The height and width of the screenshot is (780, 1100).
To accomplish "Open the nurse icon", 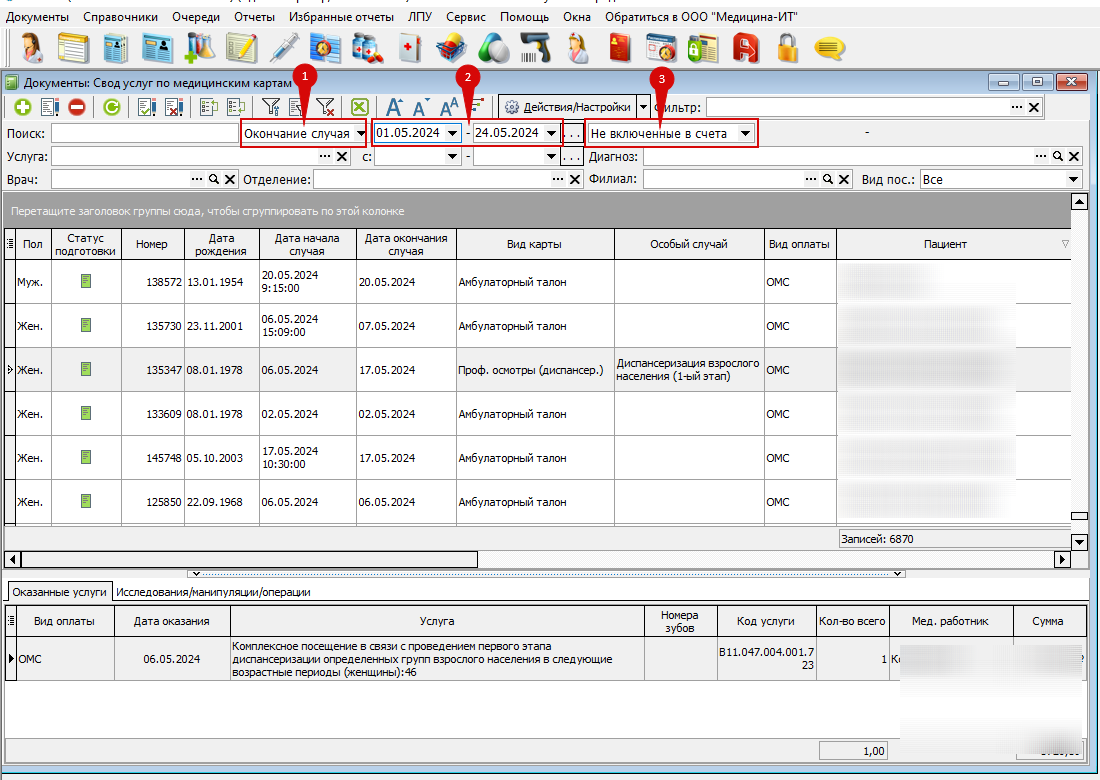I will (578, 49).
